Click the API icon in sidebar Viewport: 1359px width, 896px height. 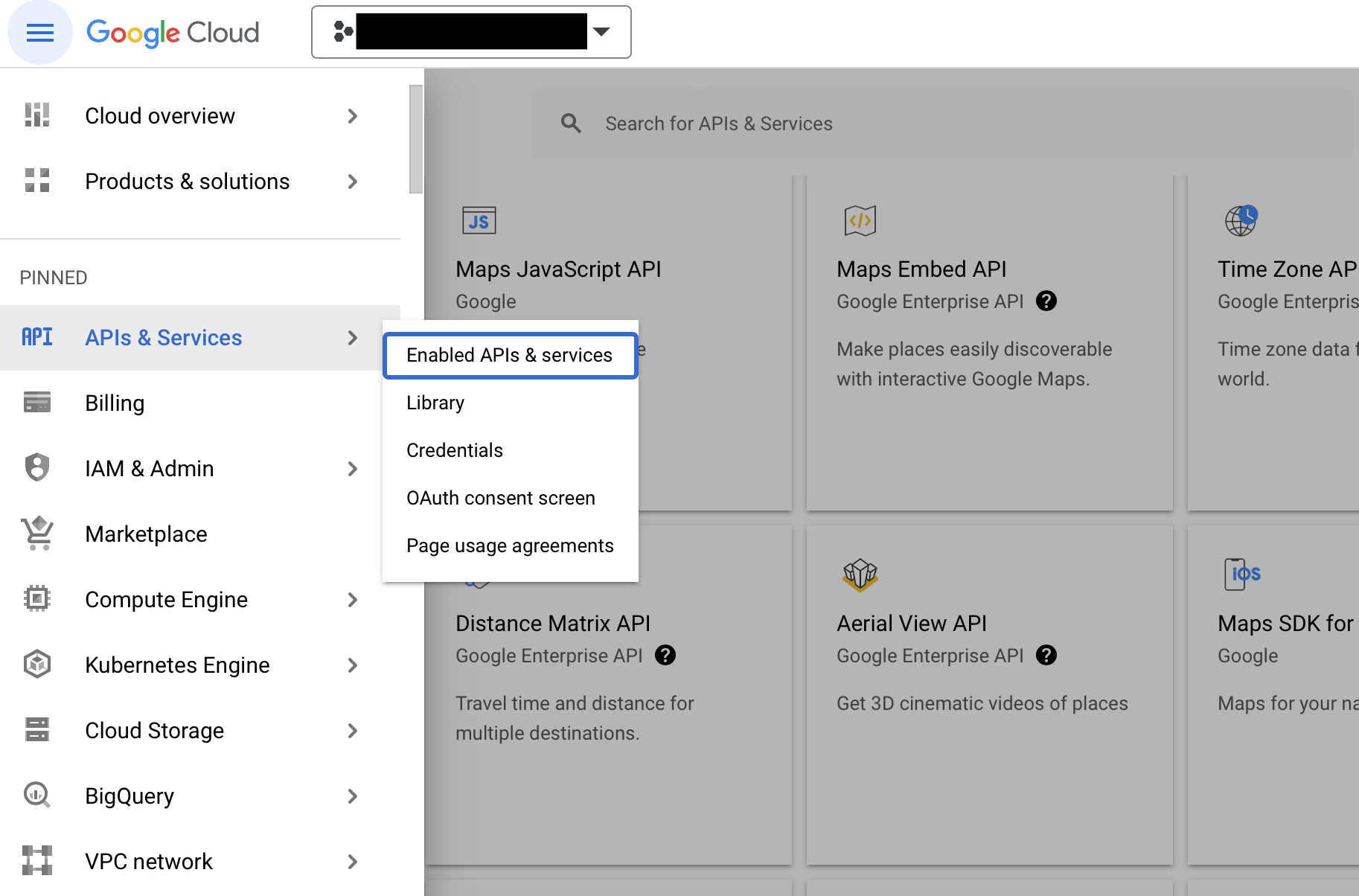pos(37,337)
